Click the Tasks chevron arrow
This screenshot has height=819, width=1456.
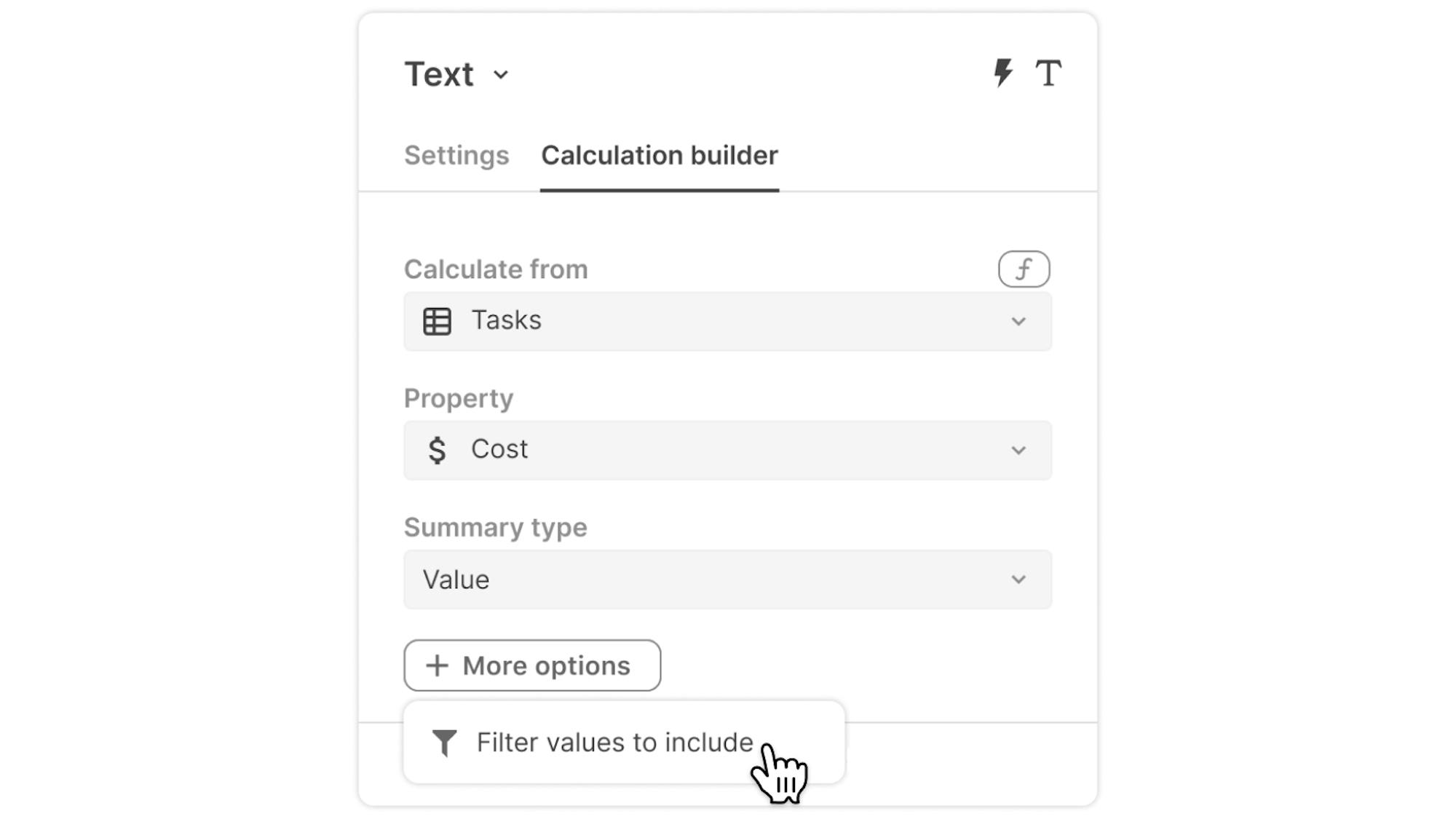pyautogui.click(x=1018, y=322)
